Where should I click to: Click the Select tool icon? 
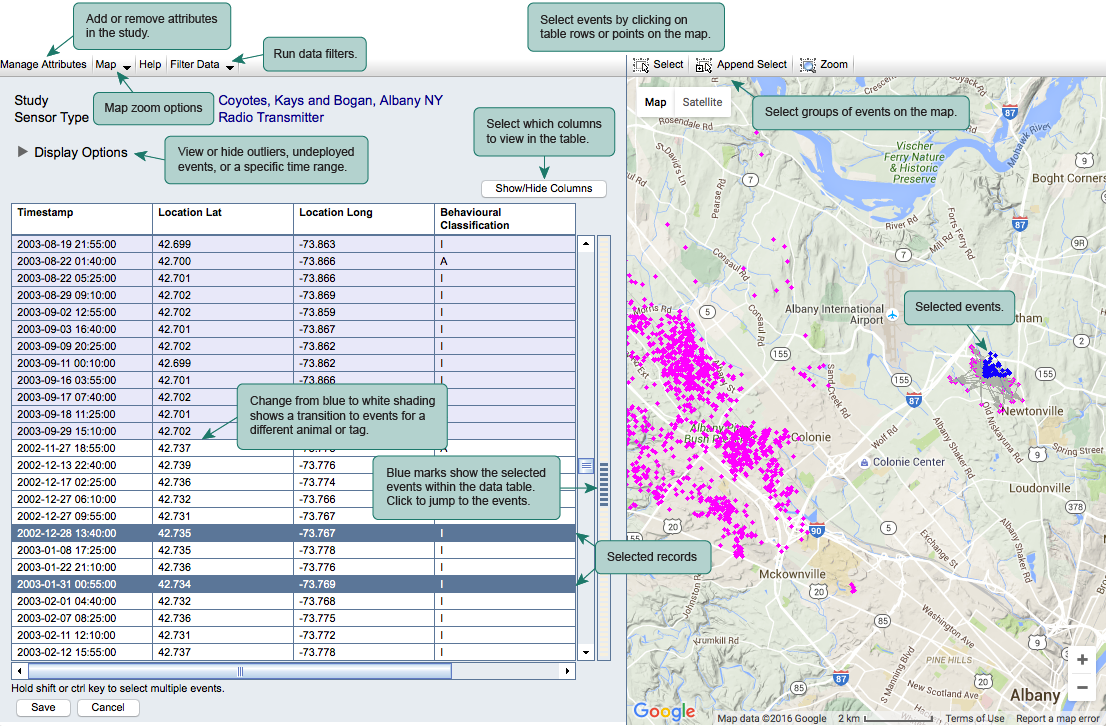(641, 65)
